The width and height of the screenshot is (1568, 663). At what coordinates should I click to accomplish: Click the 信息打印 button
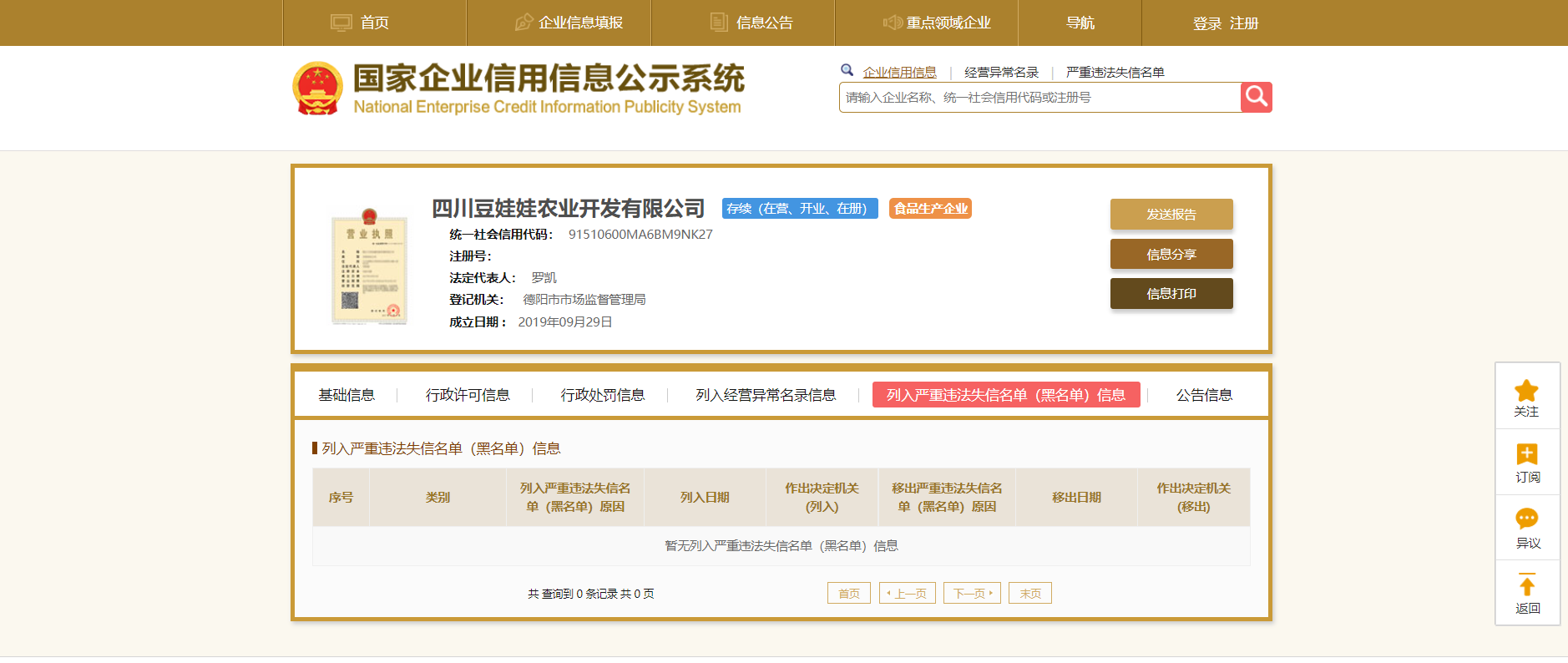click(x=1171, y=294)
